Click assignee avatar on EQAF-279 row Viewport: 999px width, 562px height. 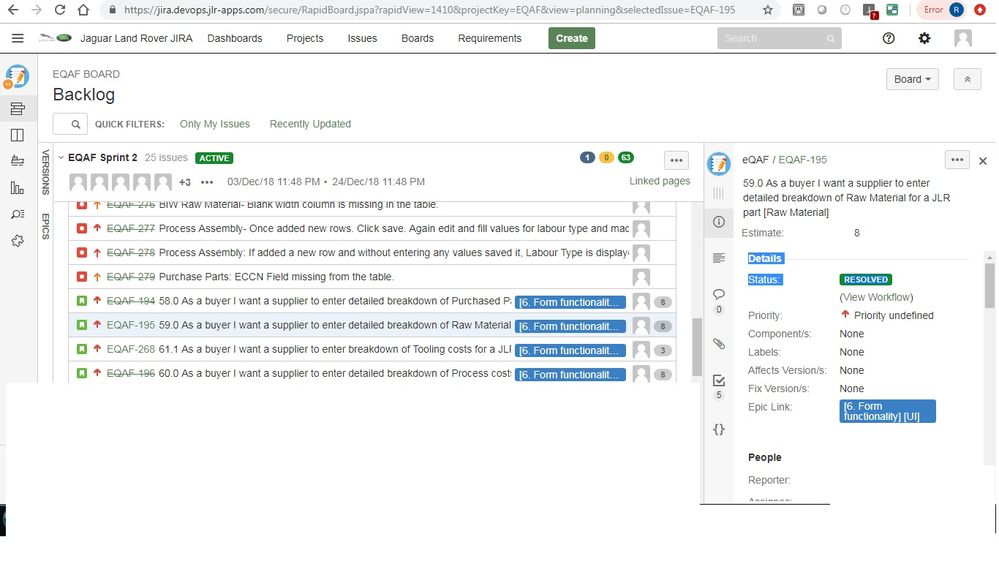point(641,277)
